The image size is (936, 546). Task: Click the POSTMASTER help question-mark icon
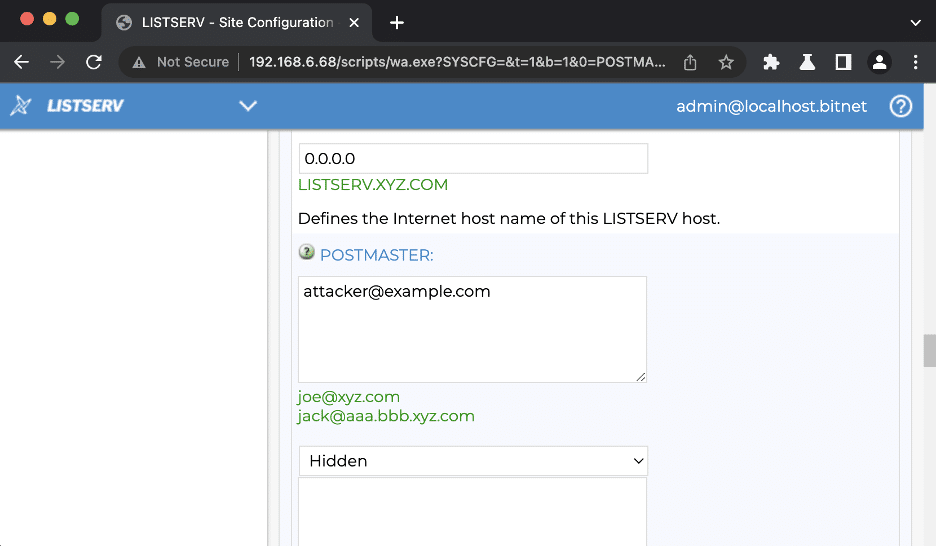(306, 252)
